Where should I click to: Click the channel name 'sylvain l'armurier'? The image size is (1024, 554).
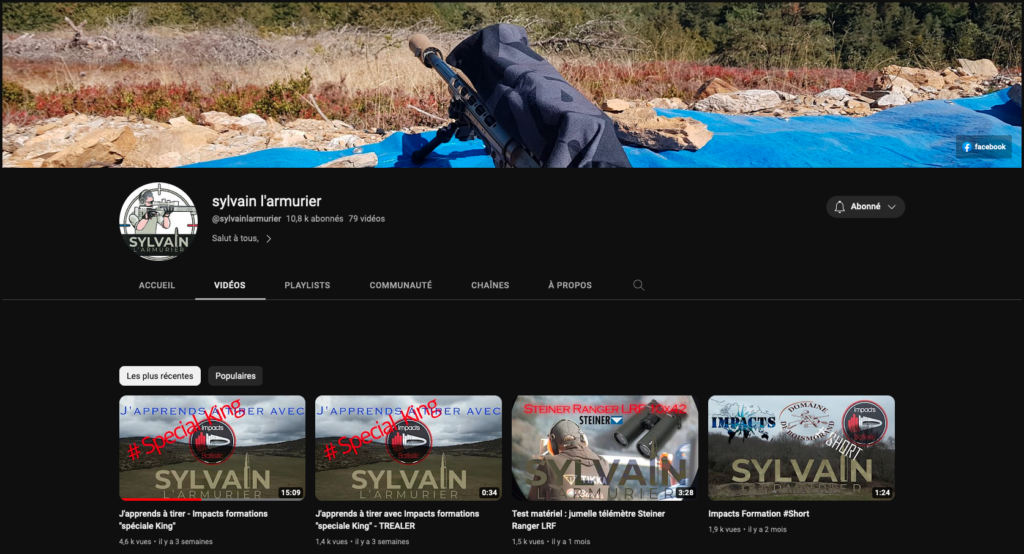[266, 201]
